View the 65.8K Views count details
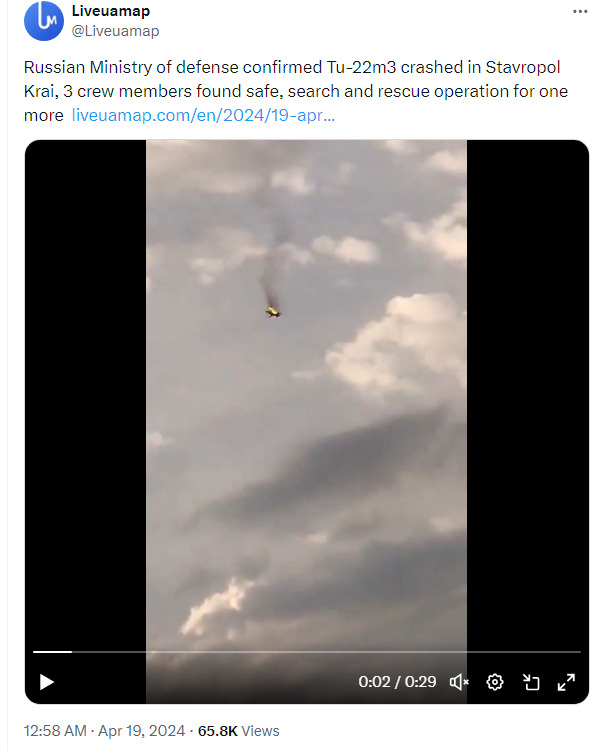591x751 pixels. click(x=239, y=731)
